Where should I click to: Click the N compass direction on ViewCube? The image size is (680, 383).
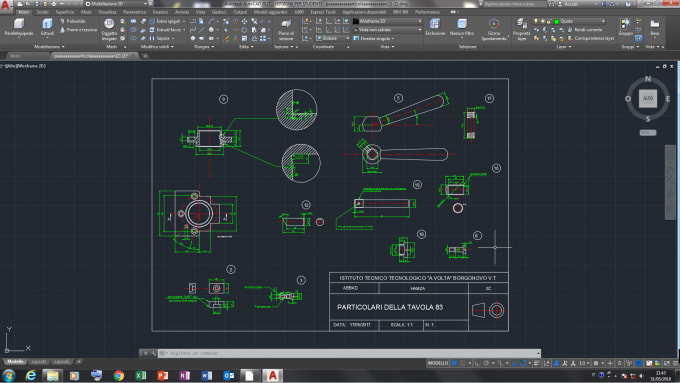[647, 79]
